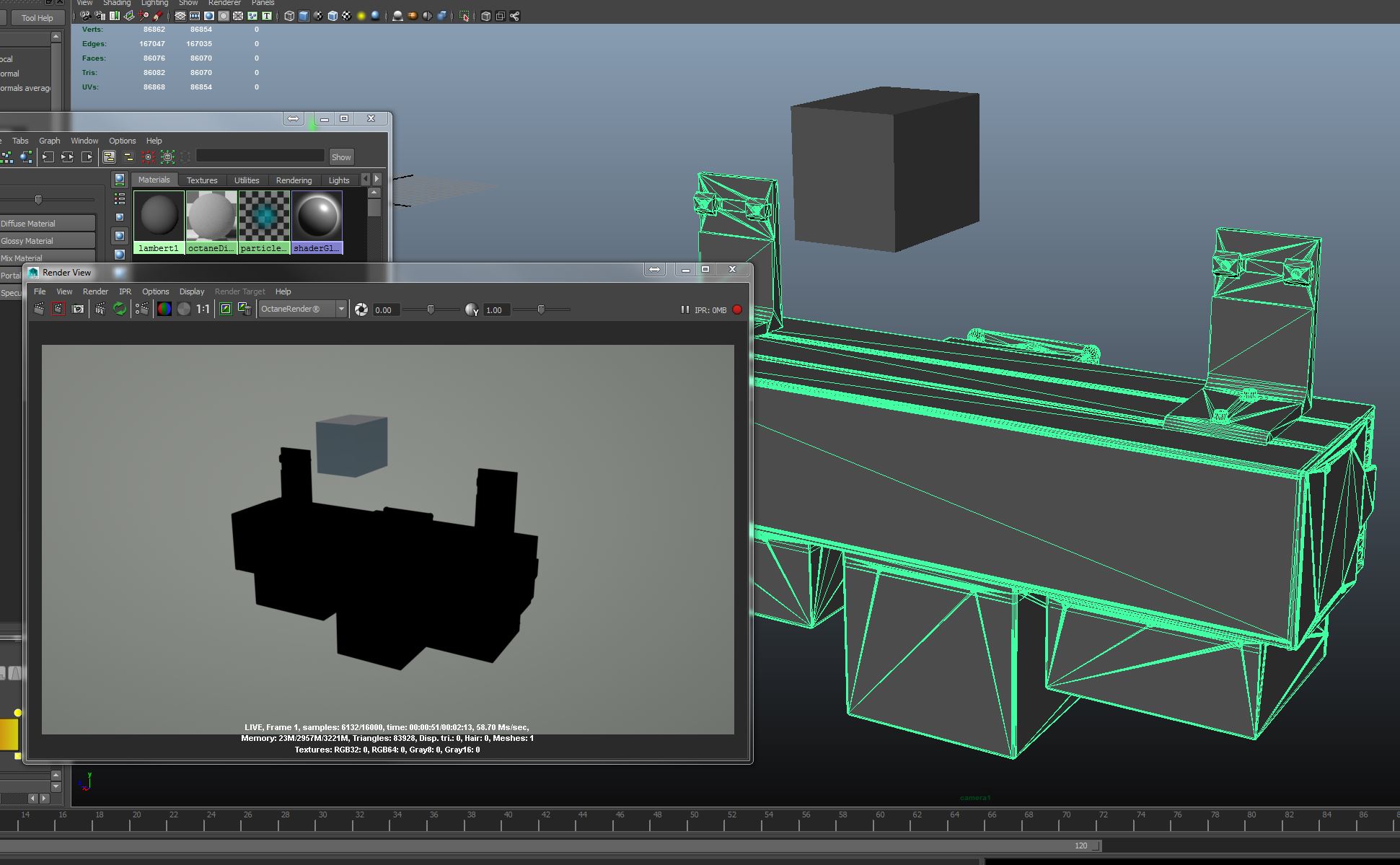1400x865 pixels.
Task: Open the IPR menu in Render View
Action: pyautogui.click(x=125, y=291)
